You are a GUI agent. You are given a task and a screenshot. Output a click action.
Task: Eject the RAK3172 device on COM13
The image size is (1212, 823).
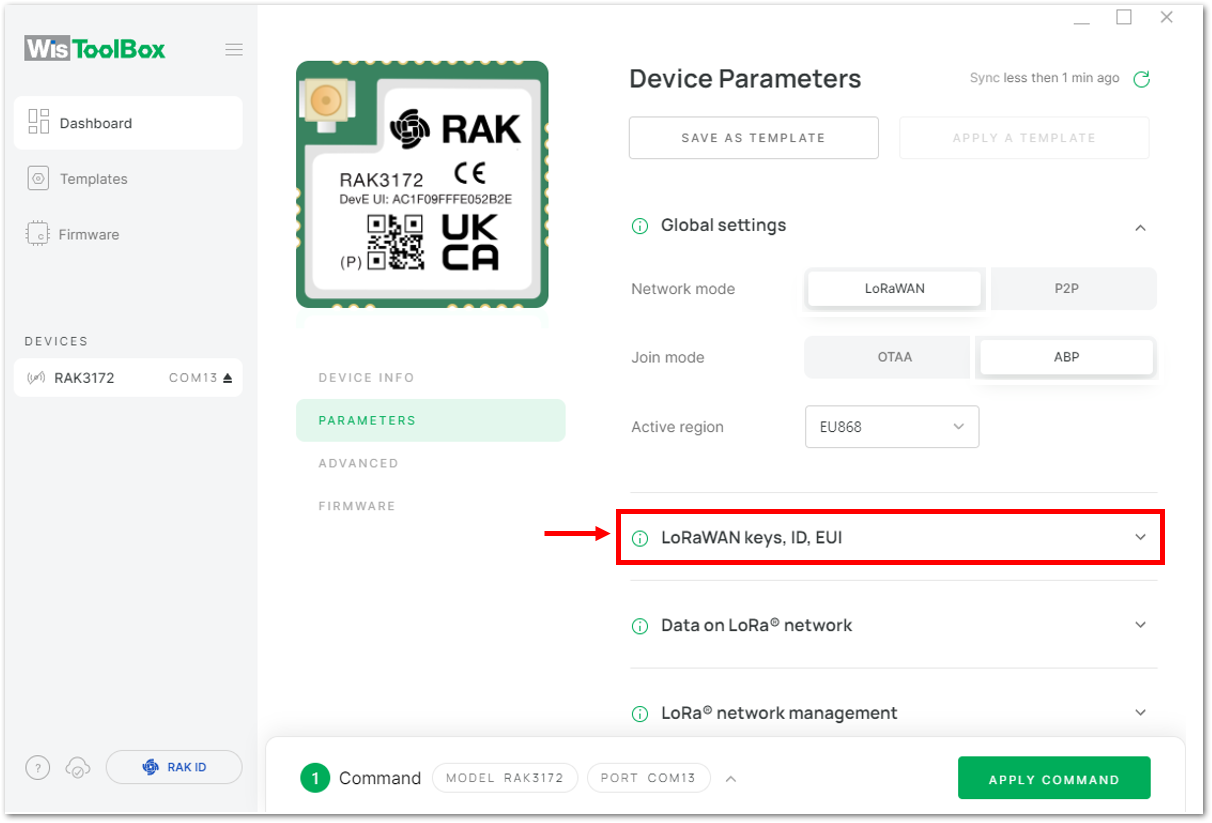[227, 378]
